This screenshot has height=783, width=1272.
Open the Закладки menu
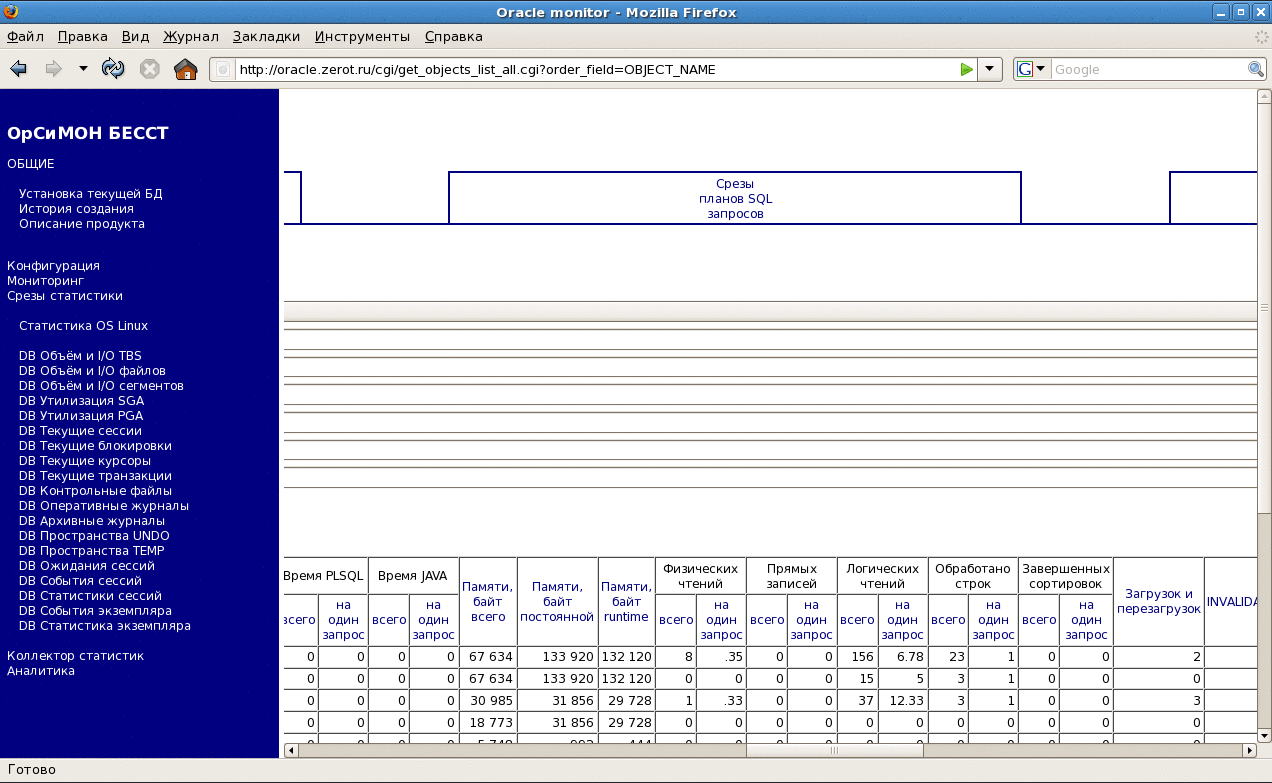(266, 36)
